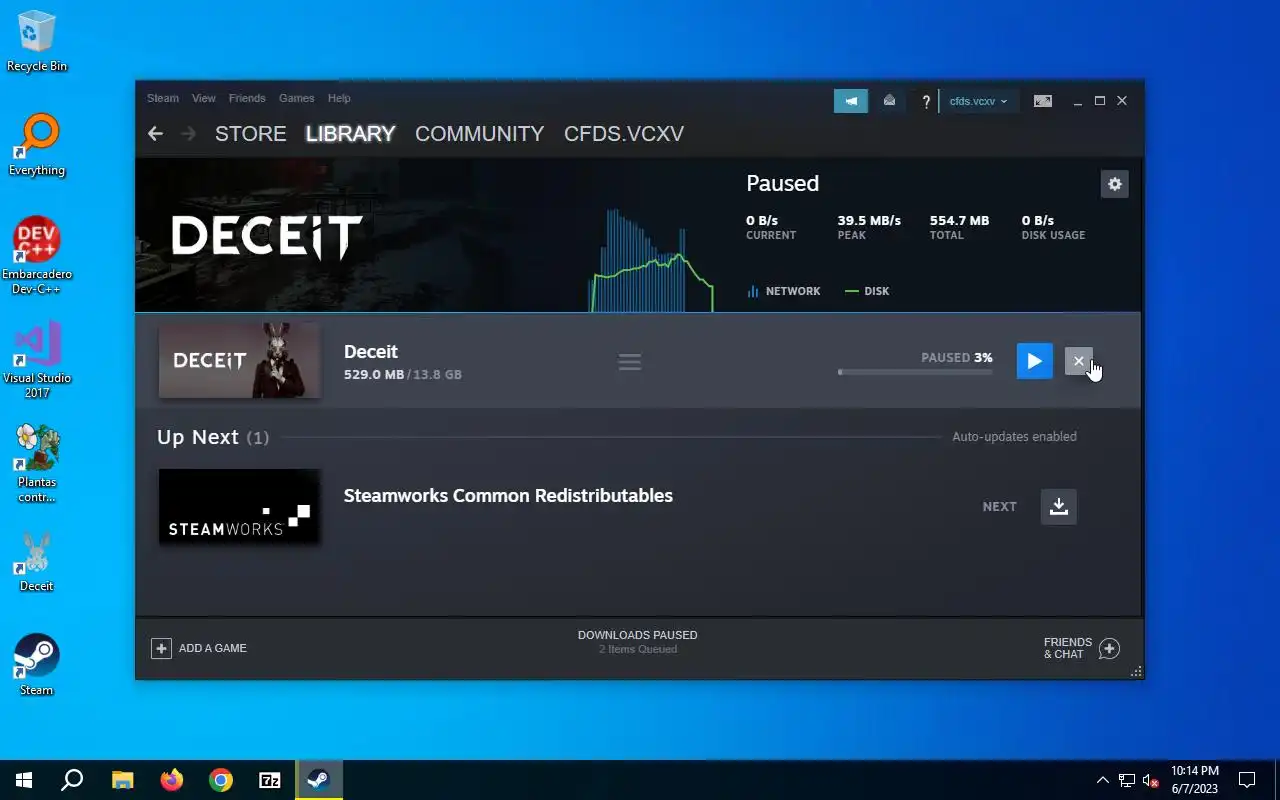Open File Explorer from the taskbar
1280x800 pixels.
click(122, 780)
